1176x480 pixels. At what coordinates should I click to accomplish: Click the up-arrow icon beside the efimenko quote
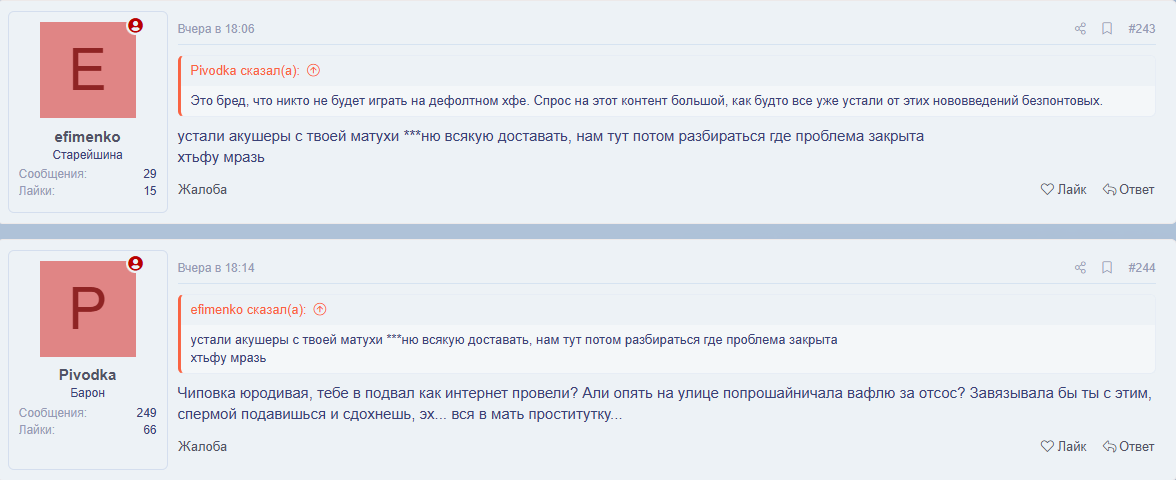pos(320,309)
